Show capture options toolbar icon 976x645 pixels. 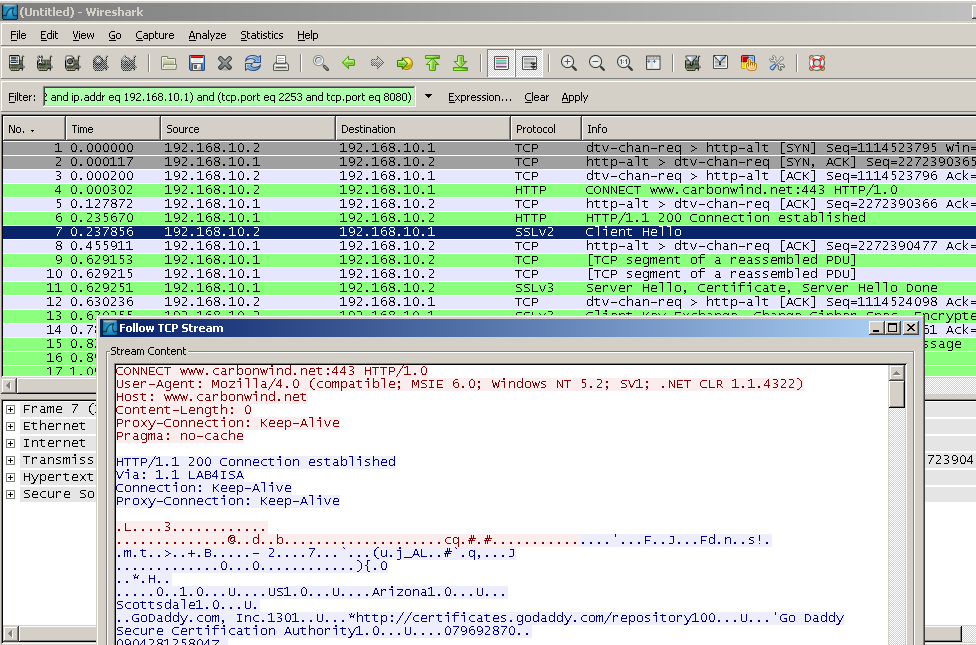tap(44, 63)
